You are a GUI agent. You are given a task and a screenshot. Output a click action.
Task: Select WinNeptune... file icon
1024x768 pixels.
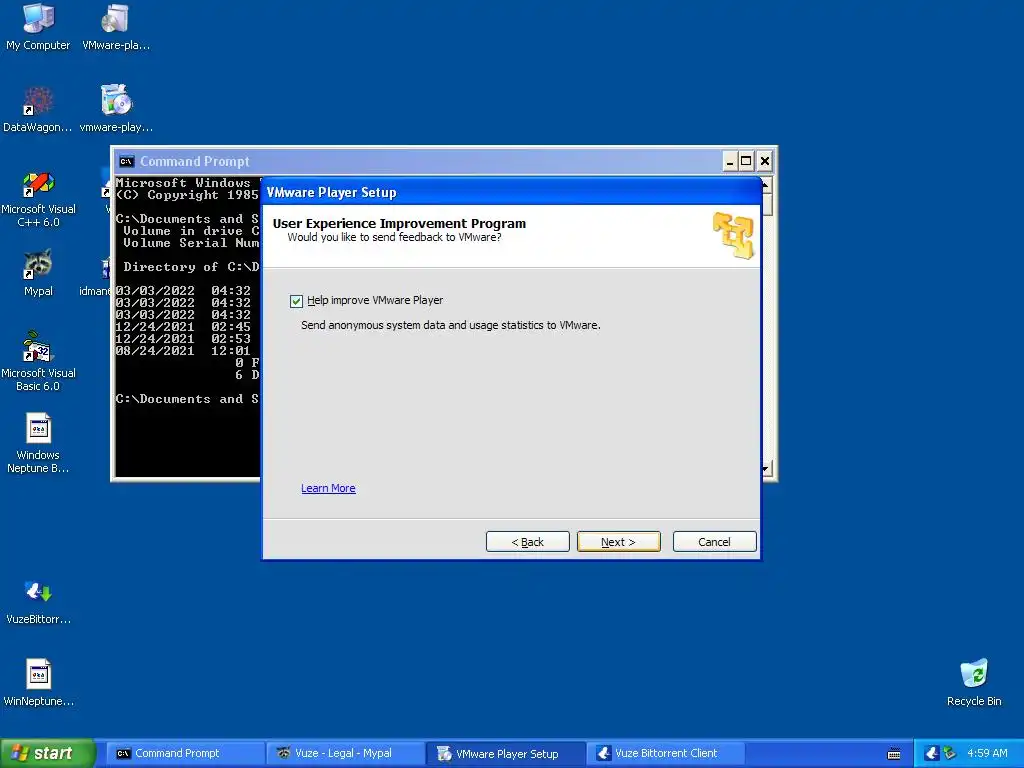[x=38, y=683]
